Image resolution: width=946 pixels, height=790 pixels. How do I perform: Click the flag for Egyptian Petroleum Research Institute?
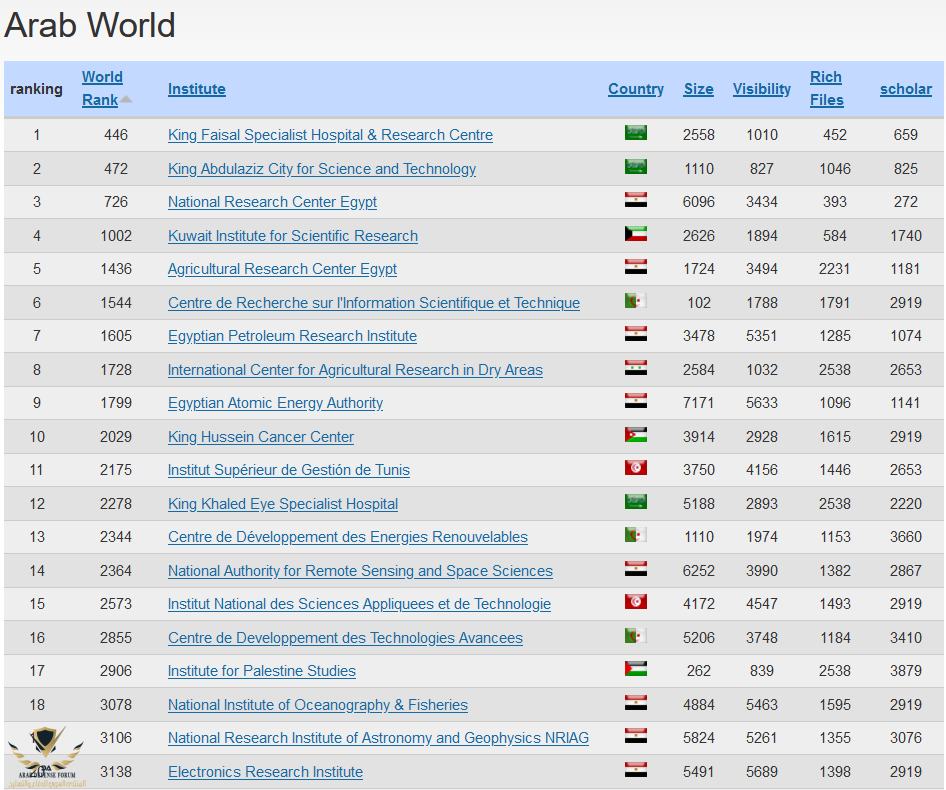tap(636, 334)
